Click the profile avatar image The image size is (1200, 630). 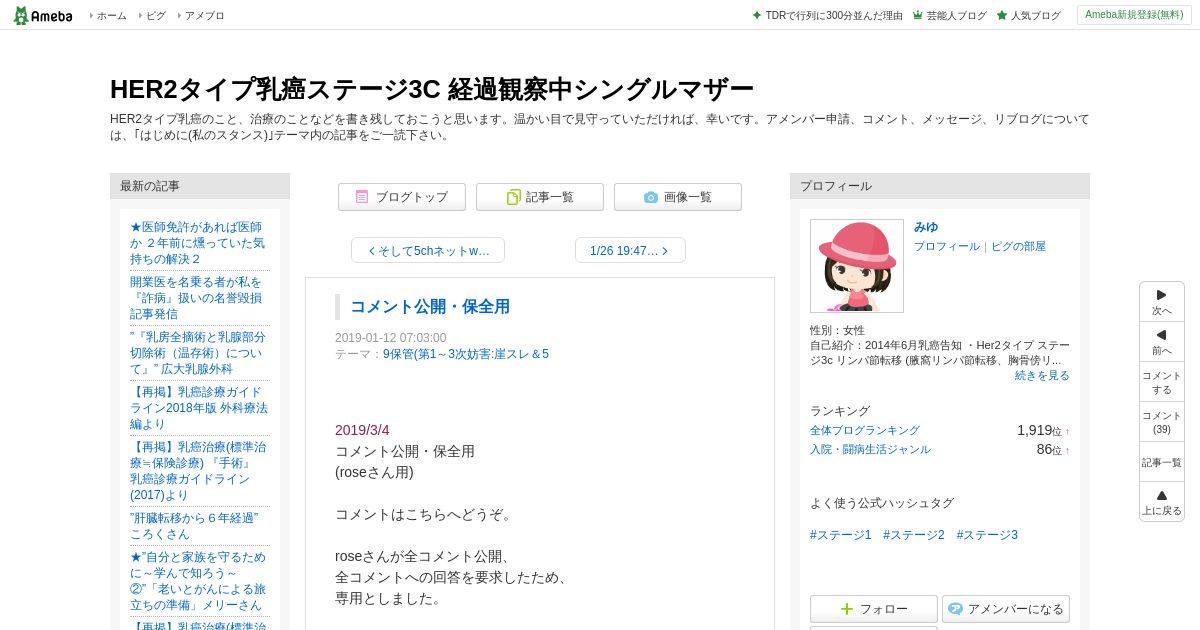pyautogui.click(x=857, y=266)
